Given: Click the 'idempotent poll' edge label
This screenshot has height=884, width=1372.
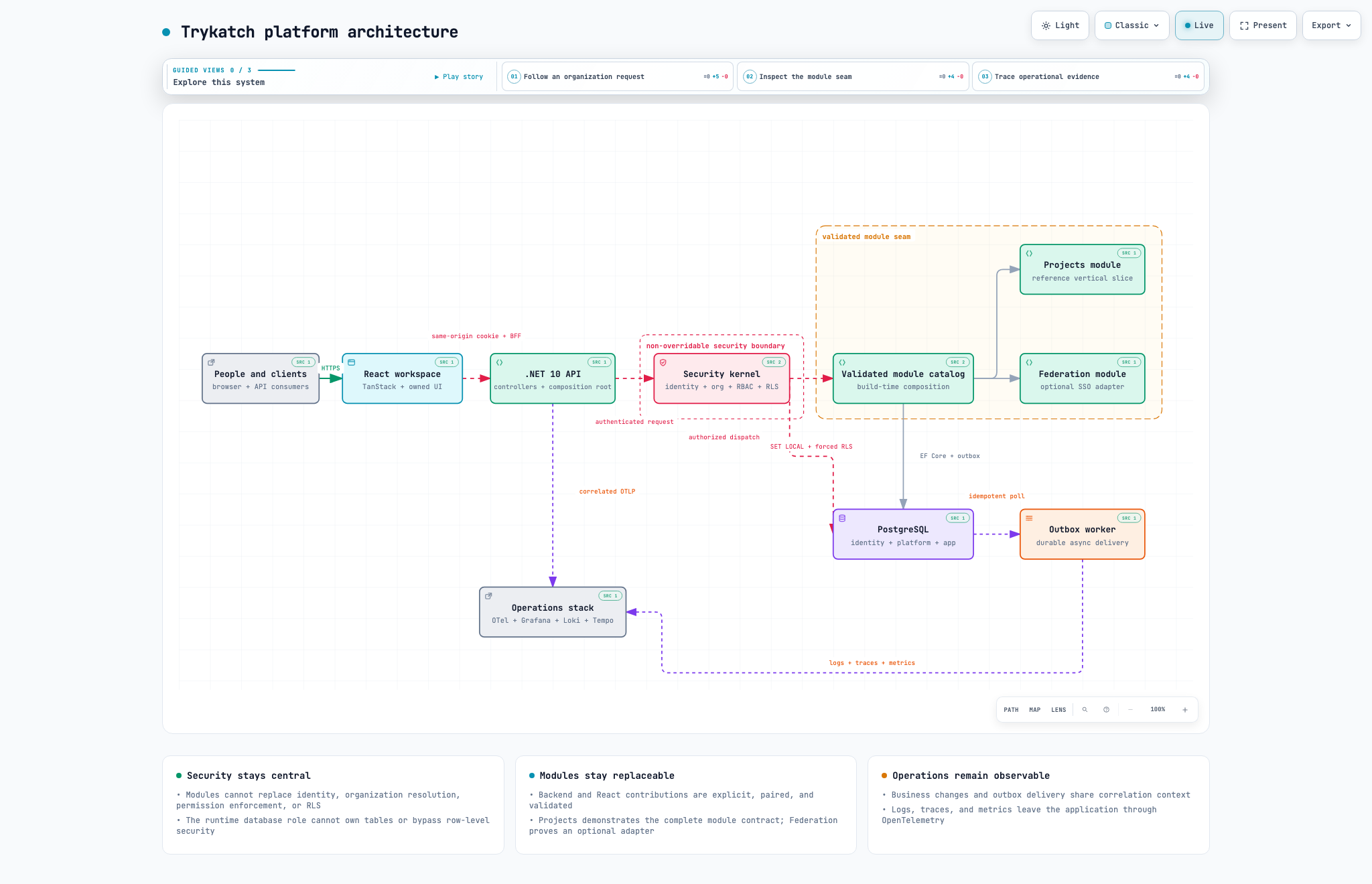Looking at the screenshot, I should pos(997,496).
